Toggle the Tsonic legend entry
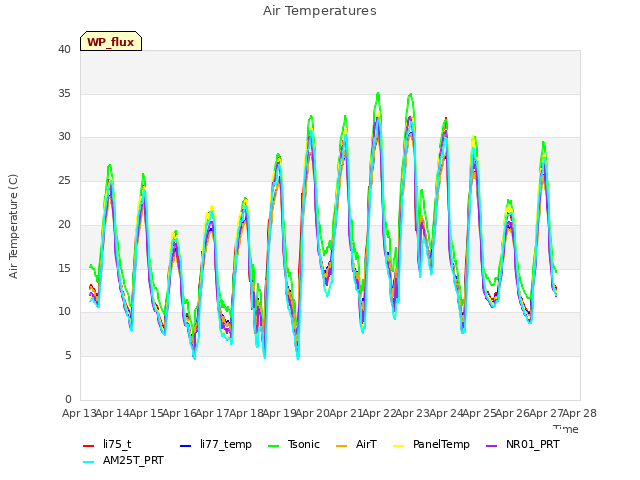 pyautogui.click(x=294, y=444)
